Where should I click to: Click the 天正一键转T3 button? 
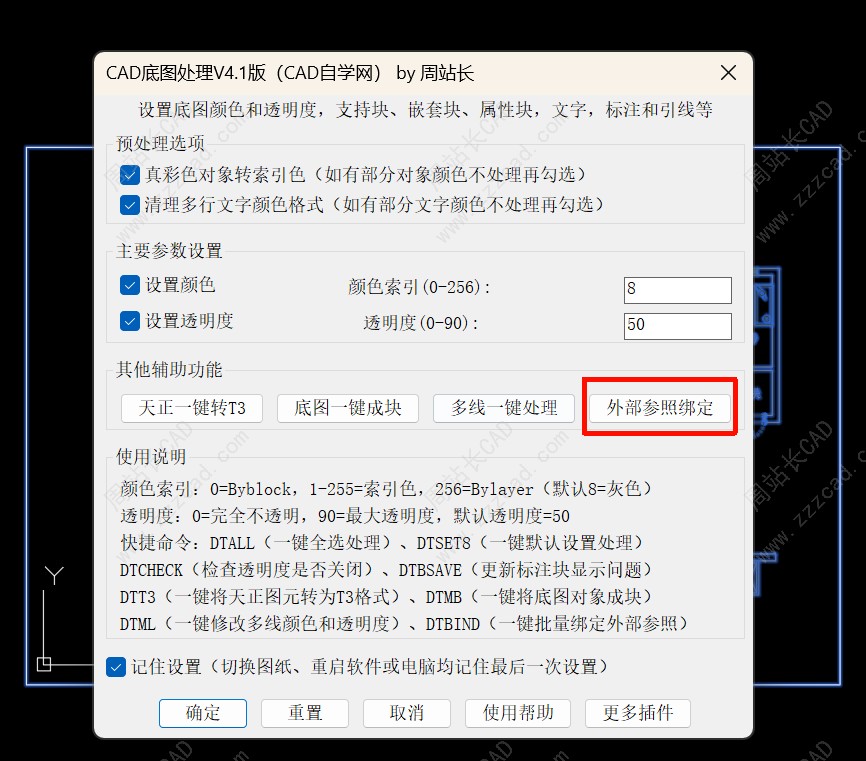point(192,408)
